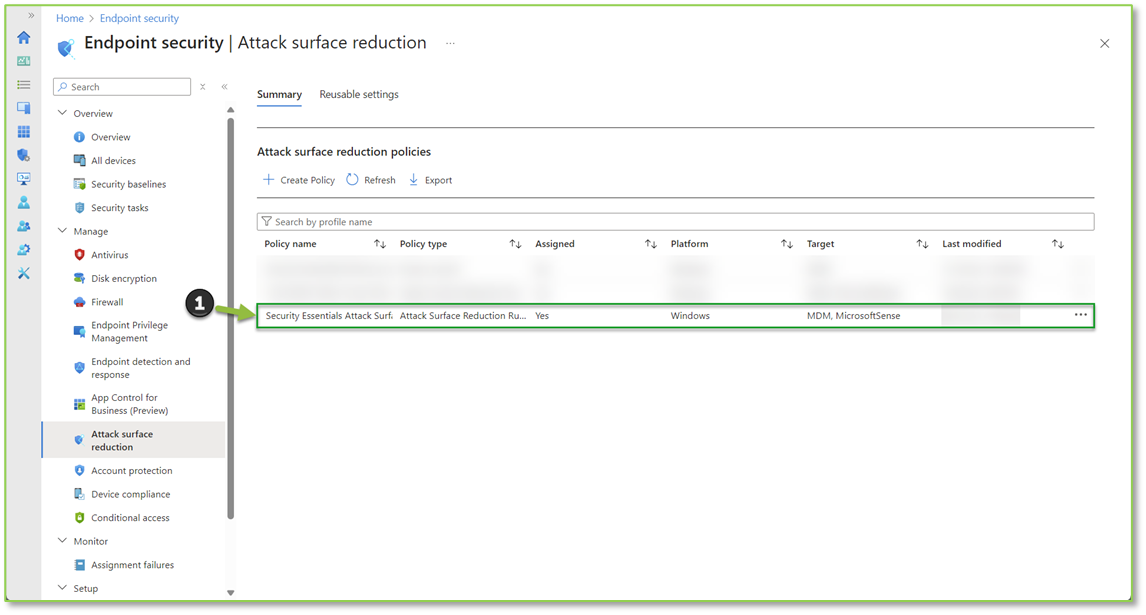
Task: Switch to the Reusable settings tab
Action: click(359, 94)
